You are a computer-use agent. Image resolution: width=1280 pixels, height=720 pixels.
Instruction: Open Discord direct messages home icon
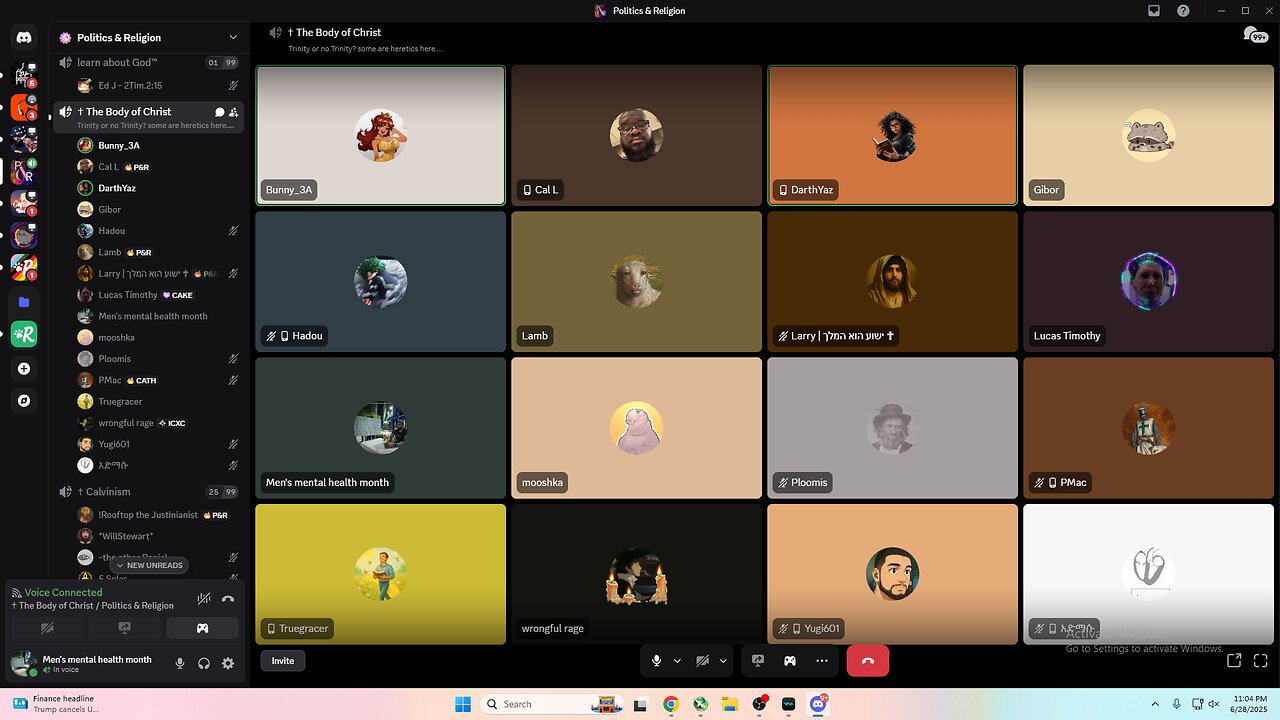[x=24, y=38]
